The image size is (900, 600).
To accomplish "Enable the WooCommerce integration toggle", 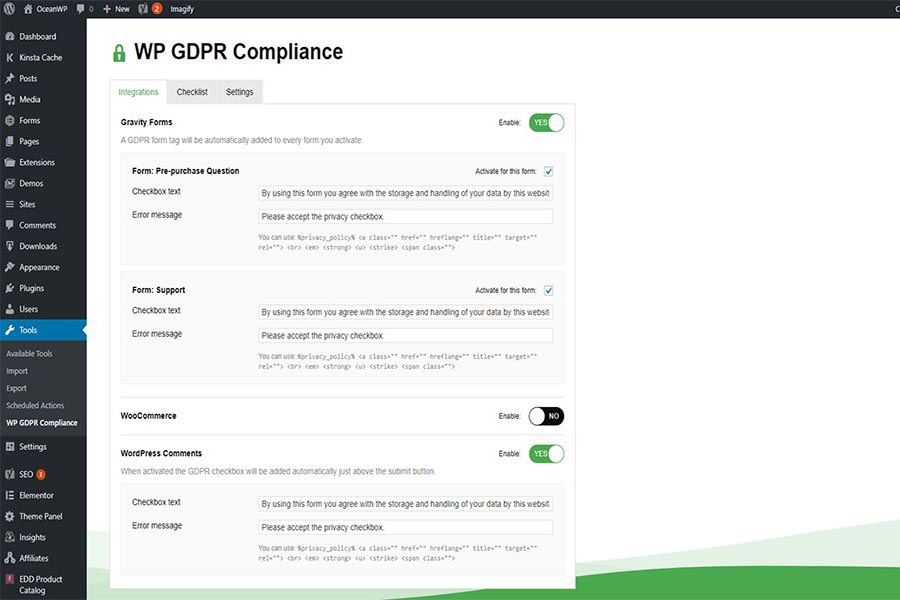I will [546, 416].
